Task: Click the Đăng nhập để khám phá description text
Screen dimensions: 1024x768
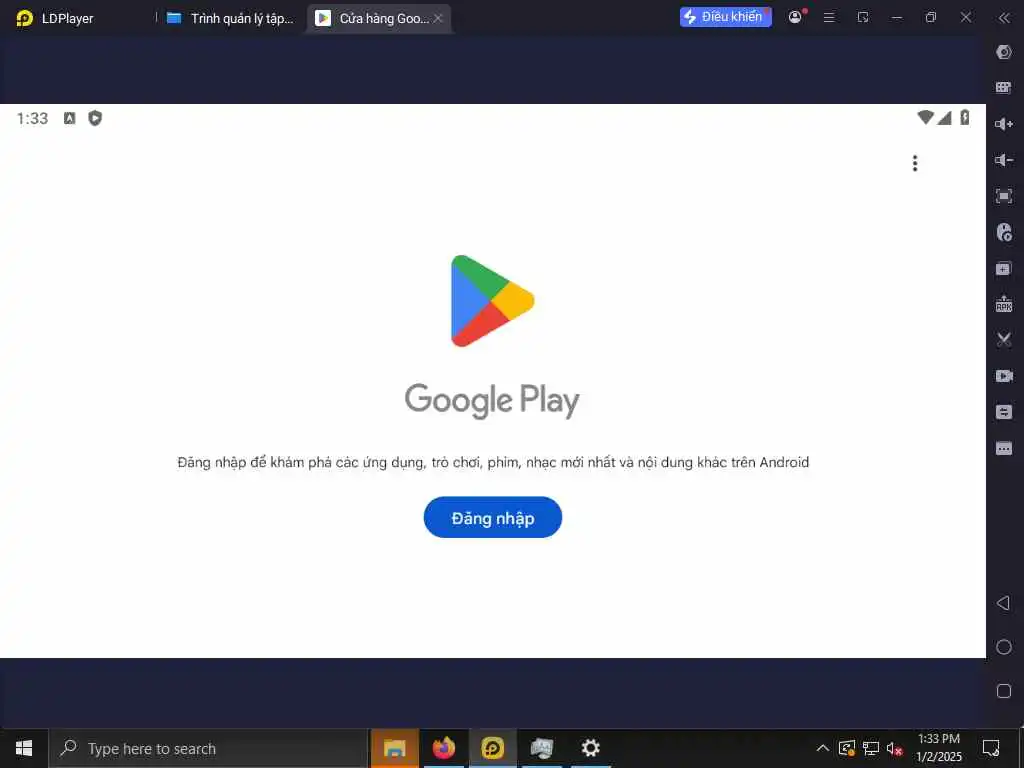Action: (493, 462)
